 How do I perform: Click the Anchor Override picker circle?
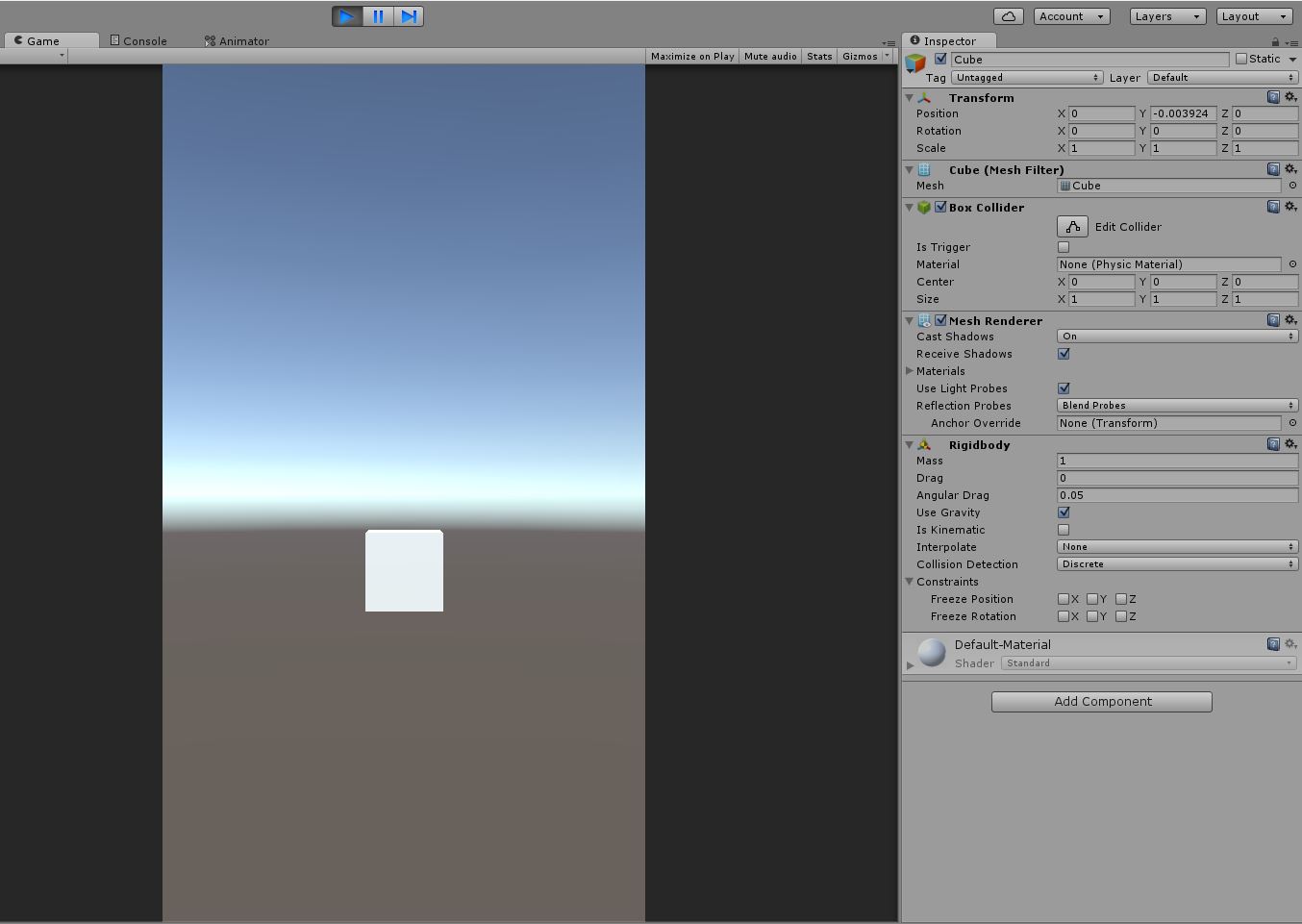pos(1292,423)
